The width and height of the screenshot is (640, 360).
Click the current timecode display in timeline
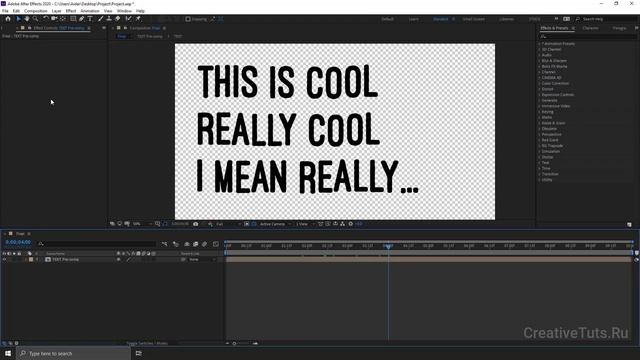[18, 242]
